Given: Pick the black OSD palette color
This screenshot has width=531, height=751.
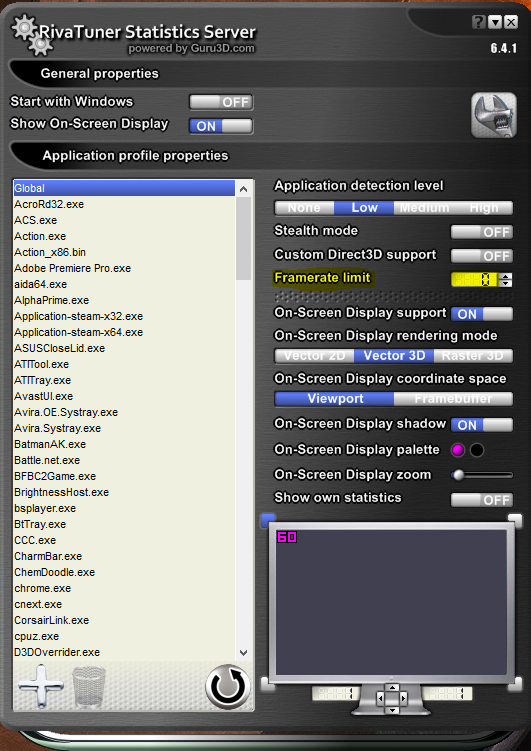Looking at the screenshot, I should (x=477, y=450).
